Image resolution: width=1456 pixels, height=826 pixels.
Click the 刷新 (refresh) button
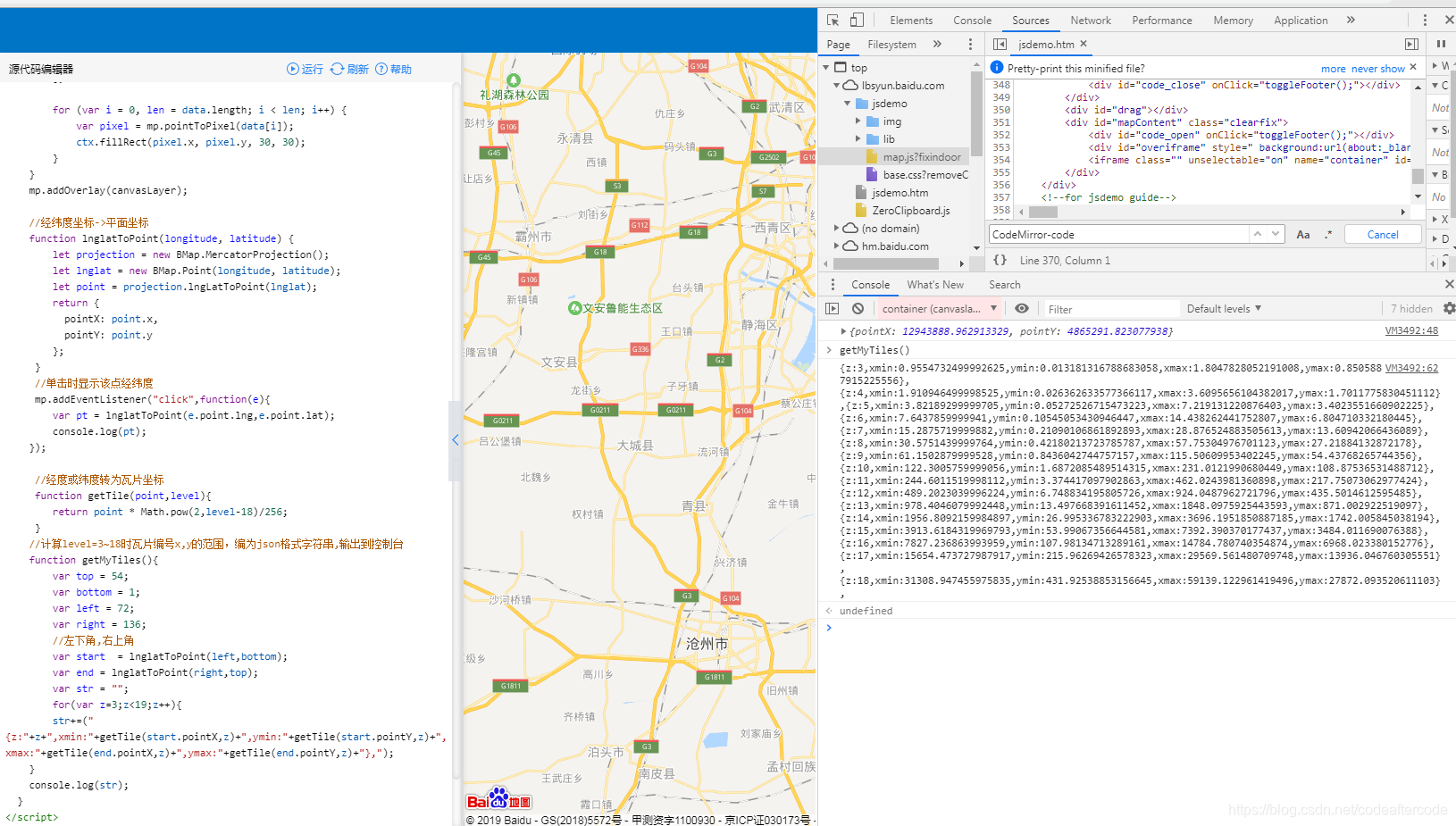349,69
